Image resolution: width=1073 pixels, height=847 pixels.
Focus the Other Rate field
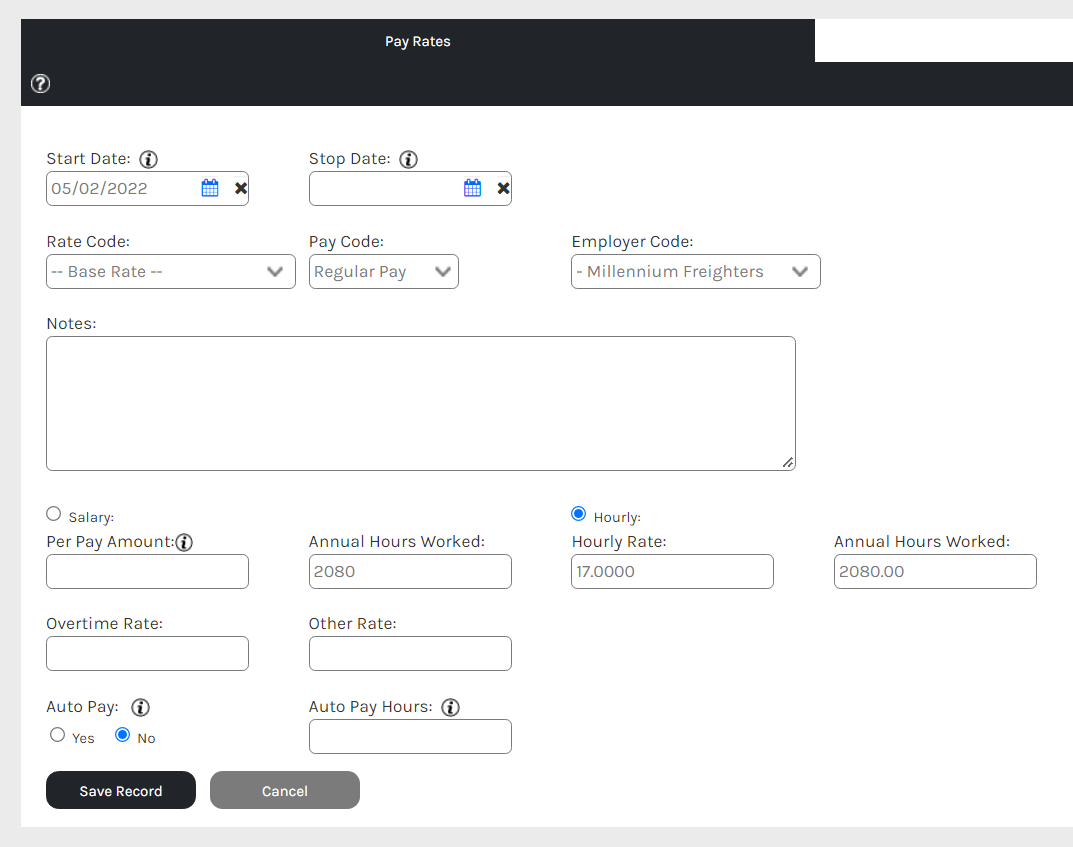[410, 653]
